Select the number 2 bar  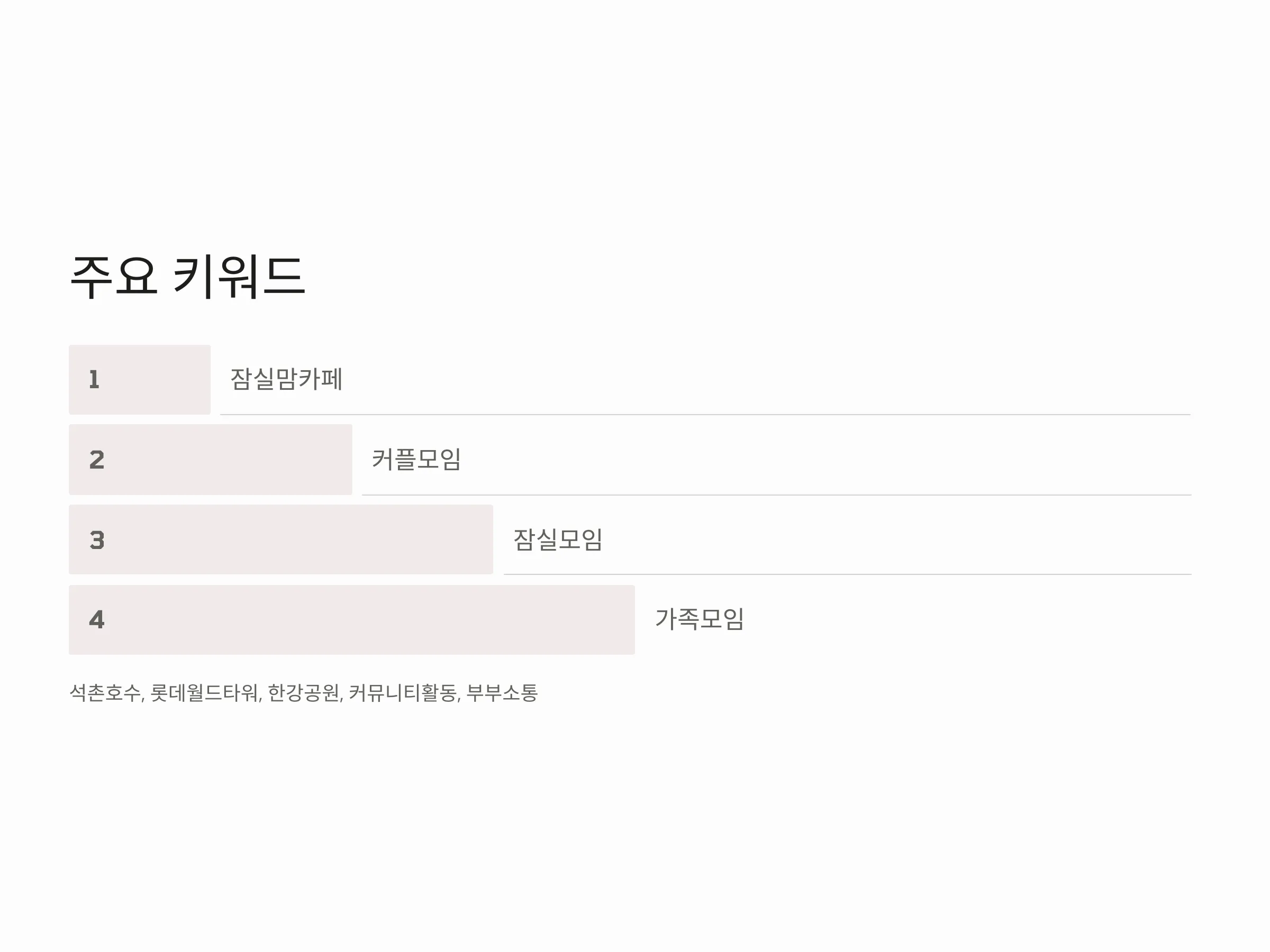[x=210, y=460]
